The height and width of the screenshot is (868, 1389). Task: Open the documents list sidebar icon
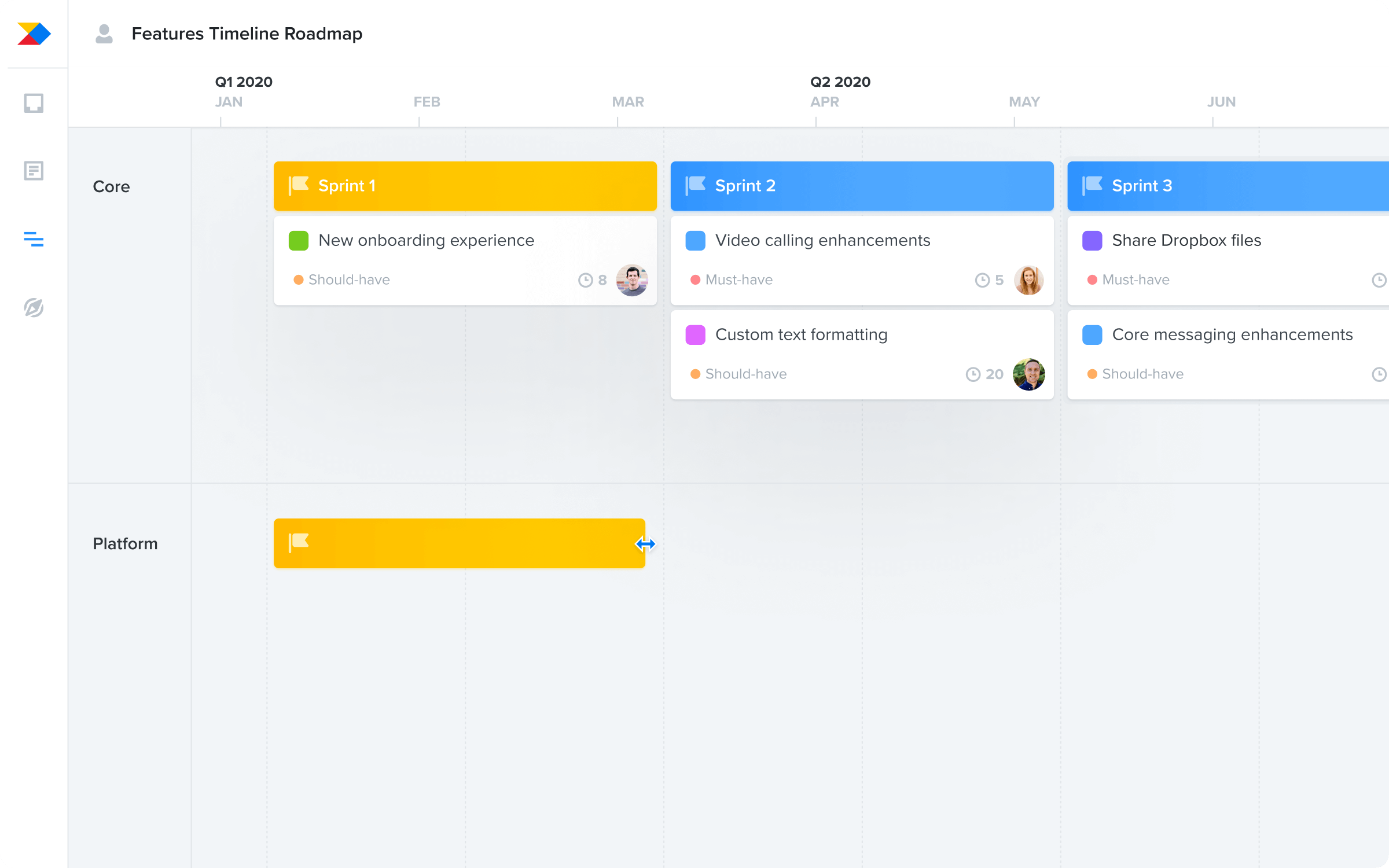tap(34, 171)
